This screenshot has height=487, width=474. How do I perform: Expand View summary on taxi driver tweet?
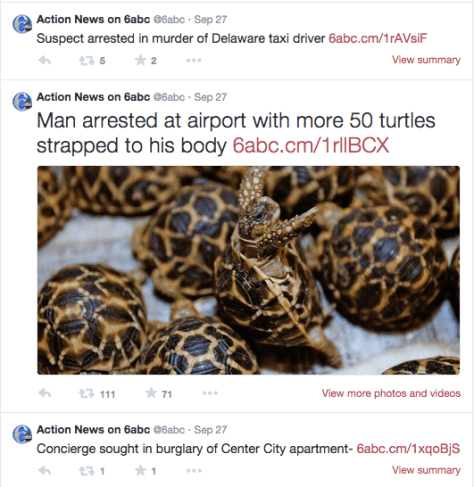pyautogui.click(x=426, y=60)
